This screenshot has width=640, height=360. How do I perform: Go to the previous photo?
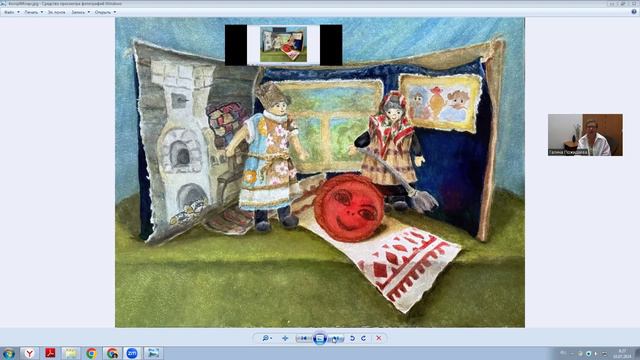(x=303, y=338)
